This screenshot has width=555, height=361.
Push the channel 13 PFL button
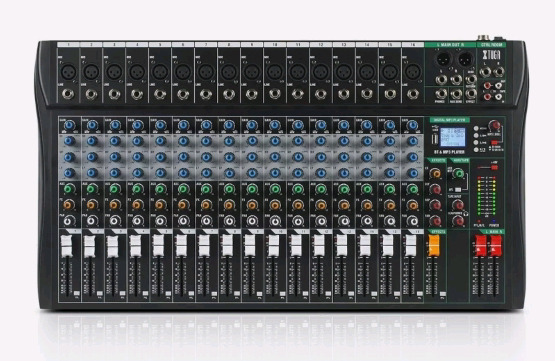pos(352,293)
